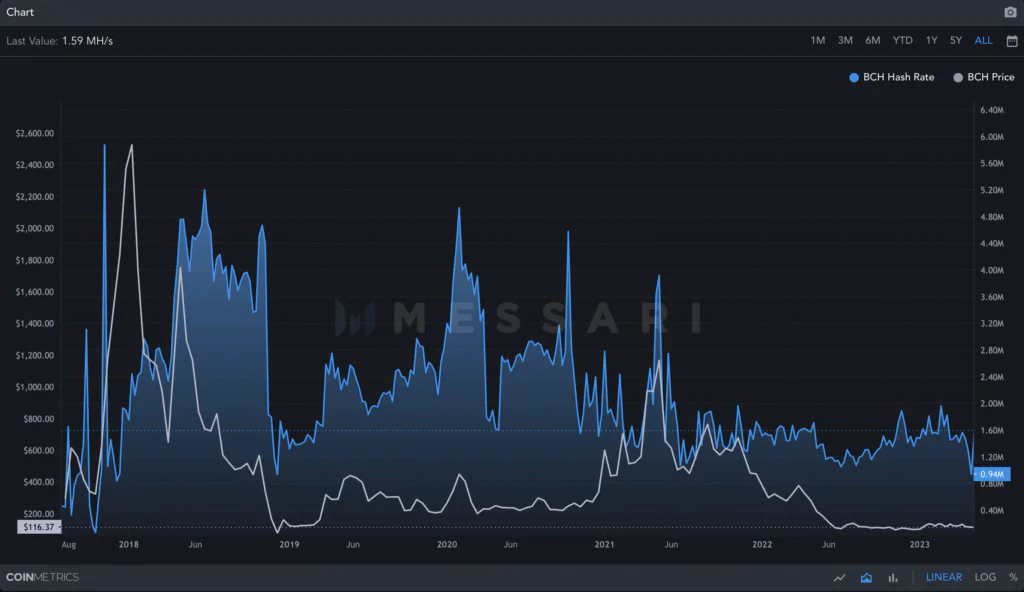1024x592 pixels.
Task: Click the $1,000.00 price axis label
Action: [35, 387]
